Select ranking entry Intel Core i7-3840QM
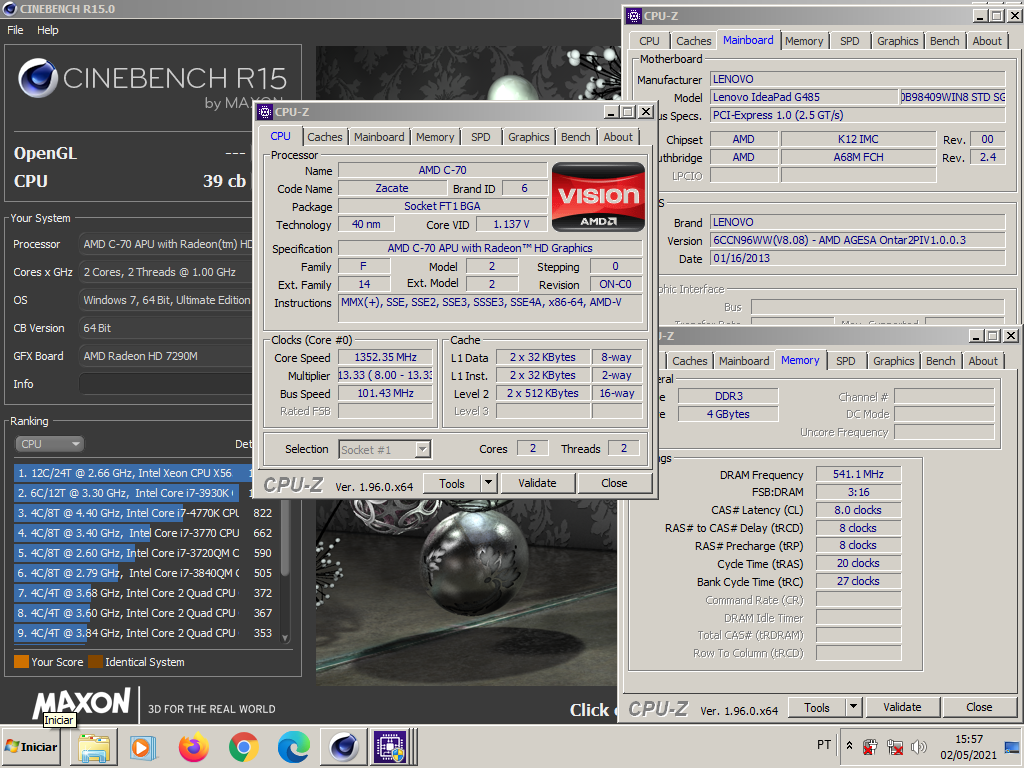The height and width of the screenshot is (768, 1024). point(144,573)
